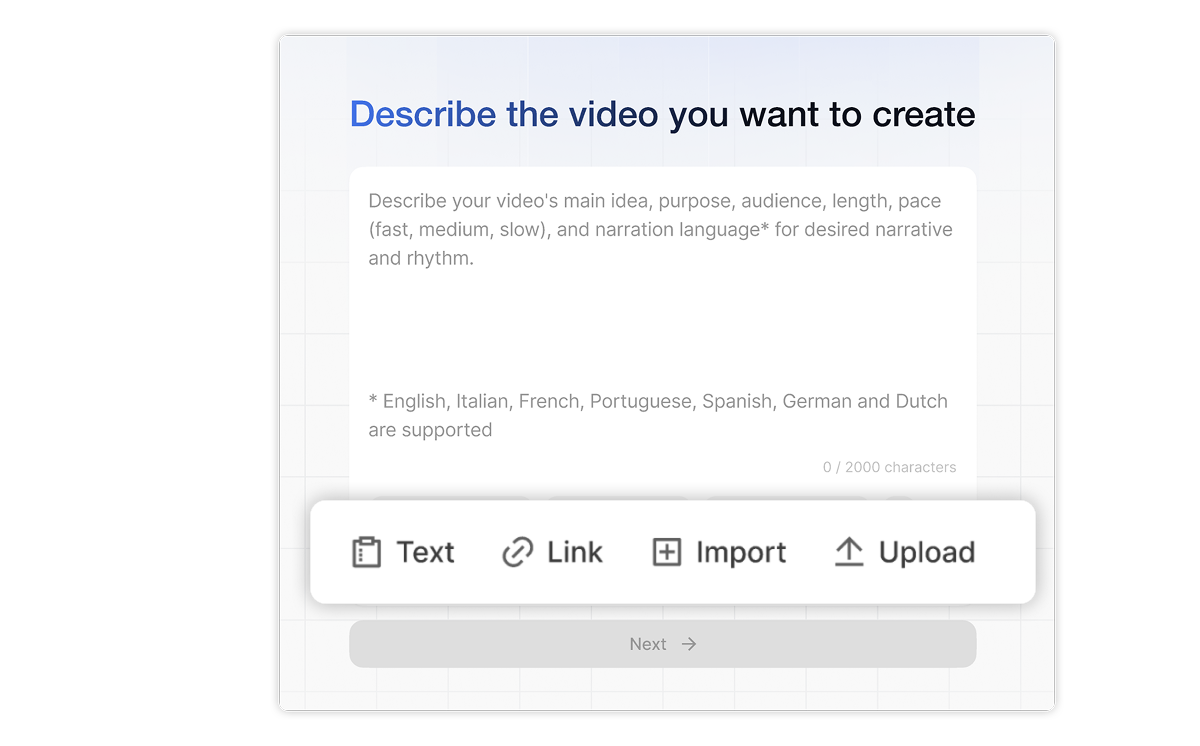1200x746 pixels.
Task: Open the Import option
Action: [740, 551]
